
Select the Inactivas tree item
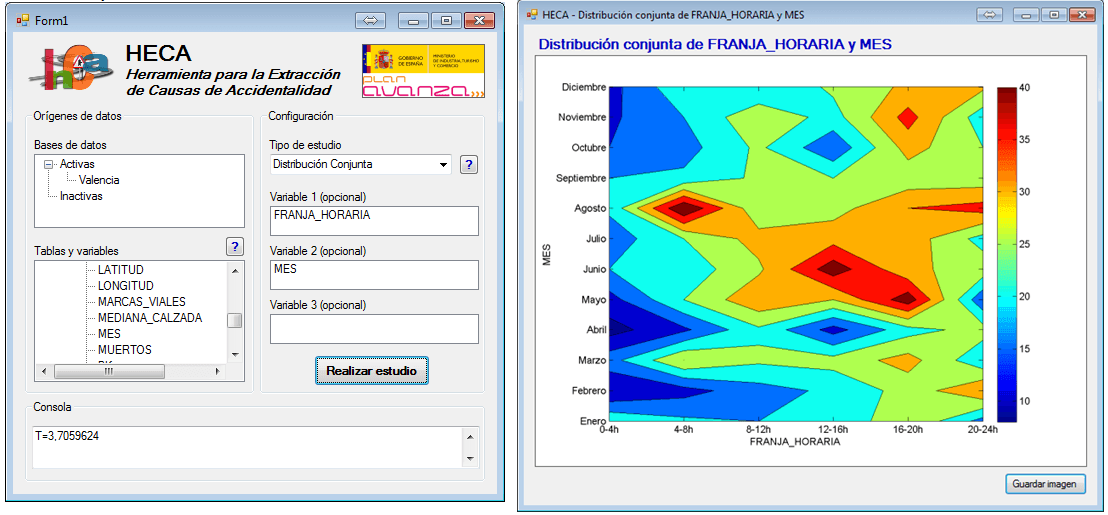(81, 196)
